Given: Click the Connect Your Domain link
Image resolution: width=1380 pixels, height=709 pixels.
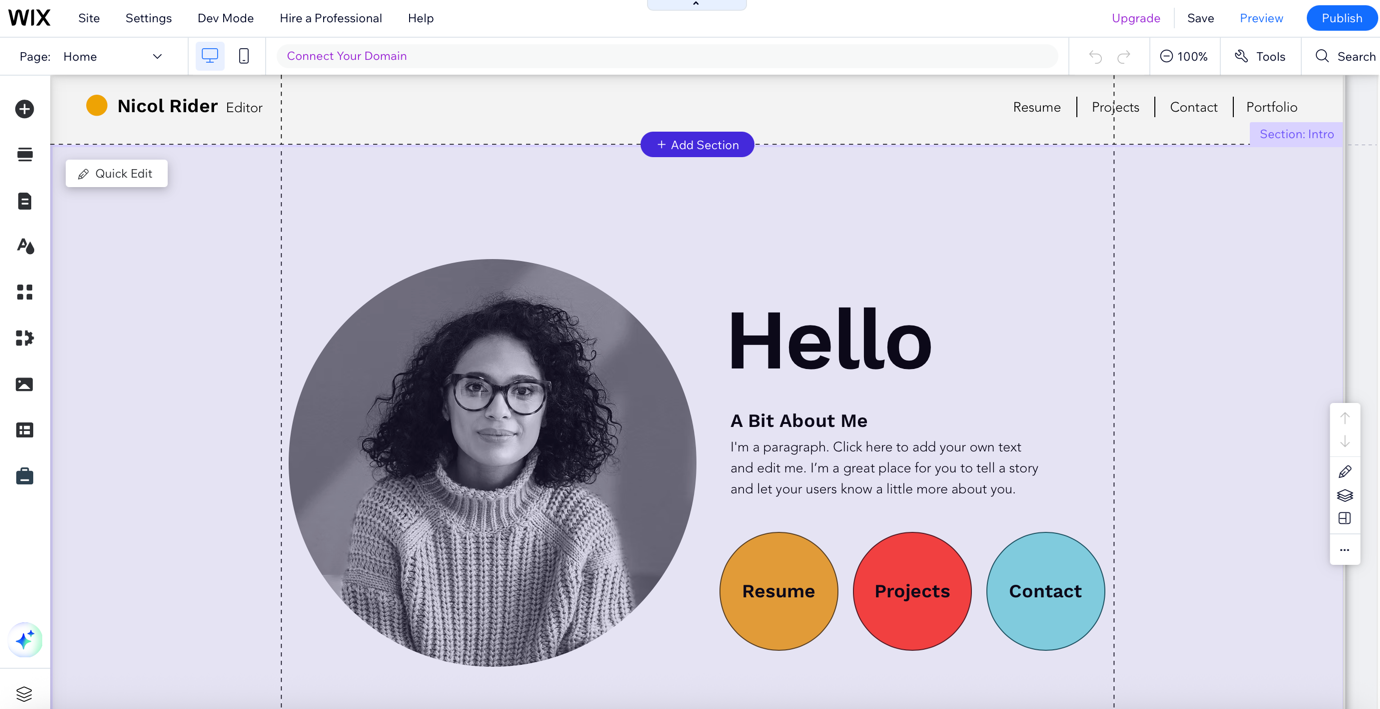Looking at the screenshot, I should pyautogui.click(x=347, y=56).
